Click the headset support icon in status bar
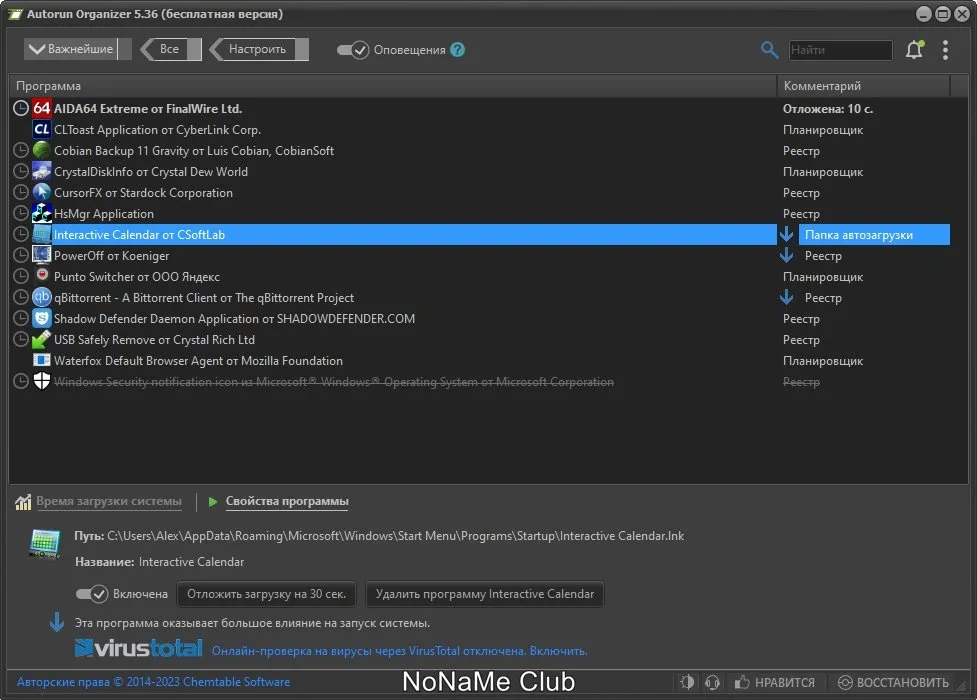Image resolution: width=977 pixels, height=700 pixels. (712, 682)
